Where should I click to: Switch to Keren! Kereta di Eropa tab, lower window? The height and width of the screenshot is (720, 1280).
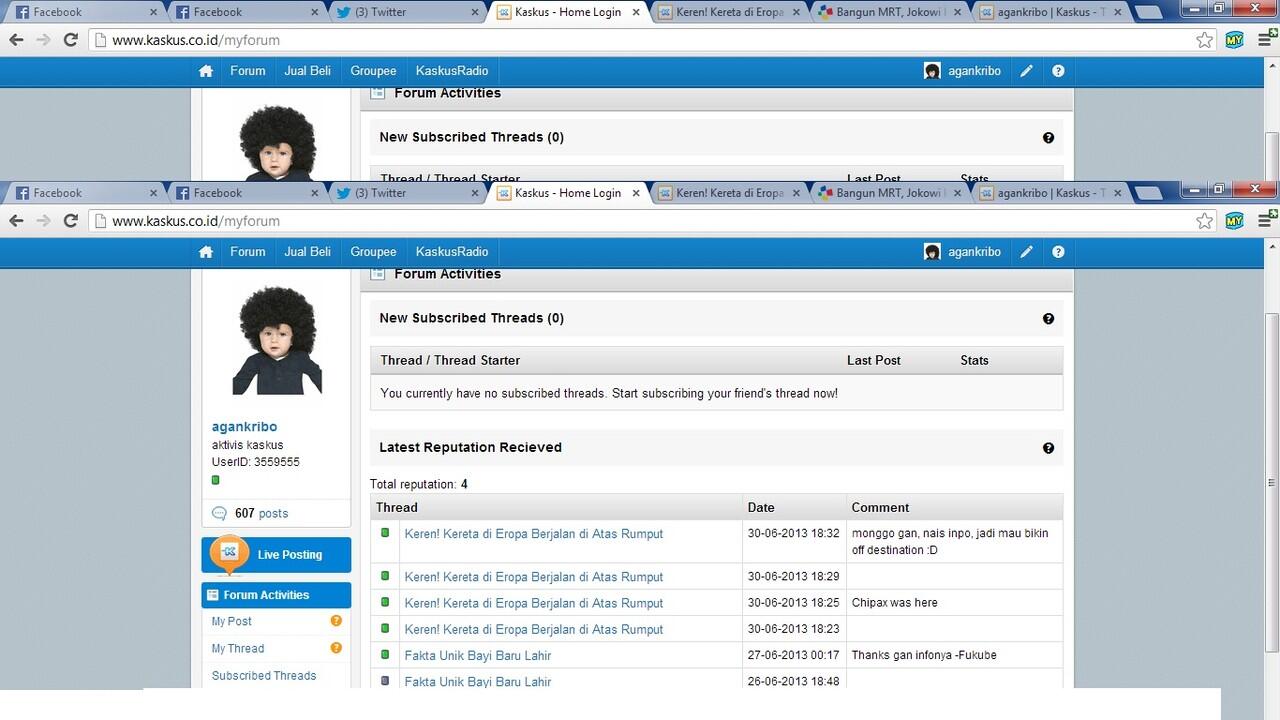pyautogui.click(x=727, y=193)
